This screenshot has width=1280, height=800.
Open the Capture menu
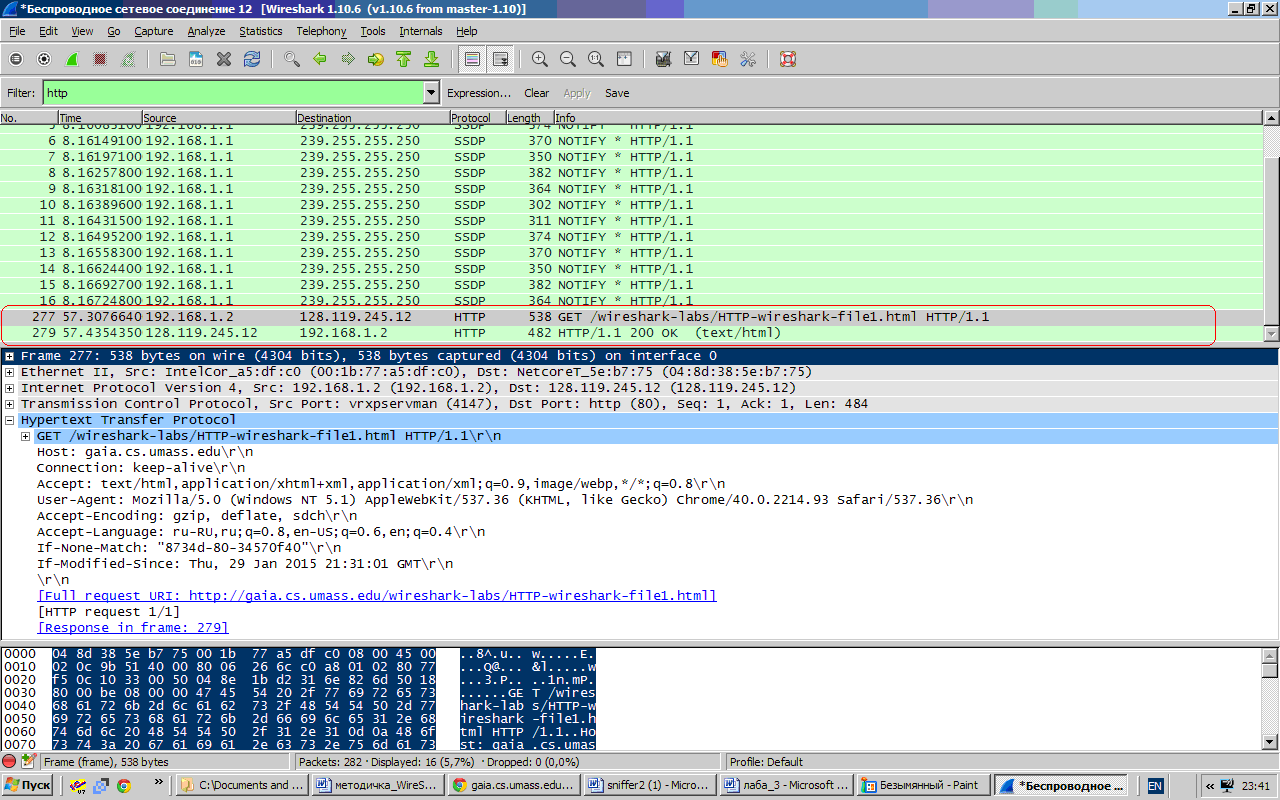point(154,31)
